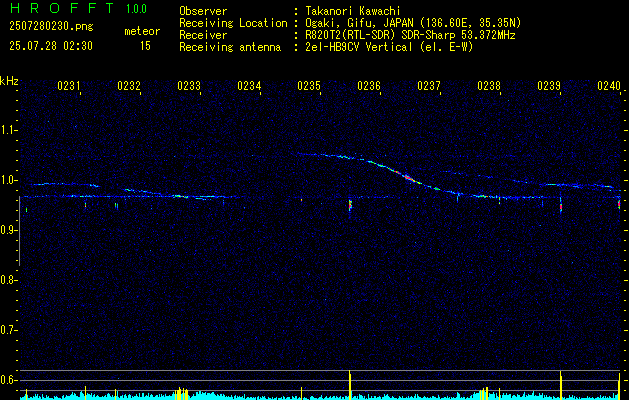Click the Observer field label

pyautogui.click(x=203, y=11)
